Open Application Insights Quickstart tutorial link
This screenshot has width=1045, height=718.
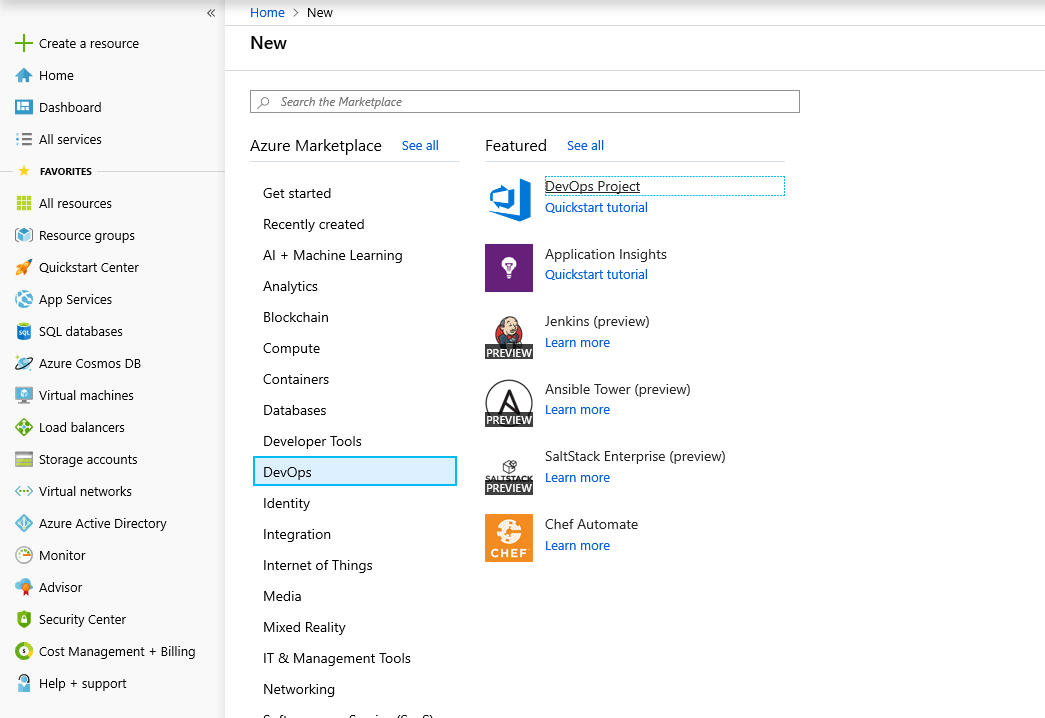596,275
